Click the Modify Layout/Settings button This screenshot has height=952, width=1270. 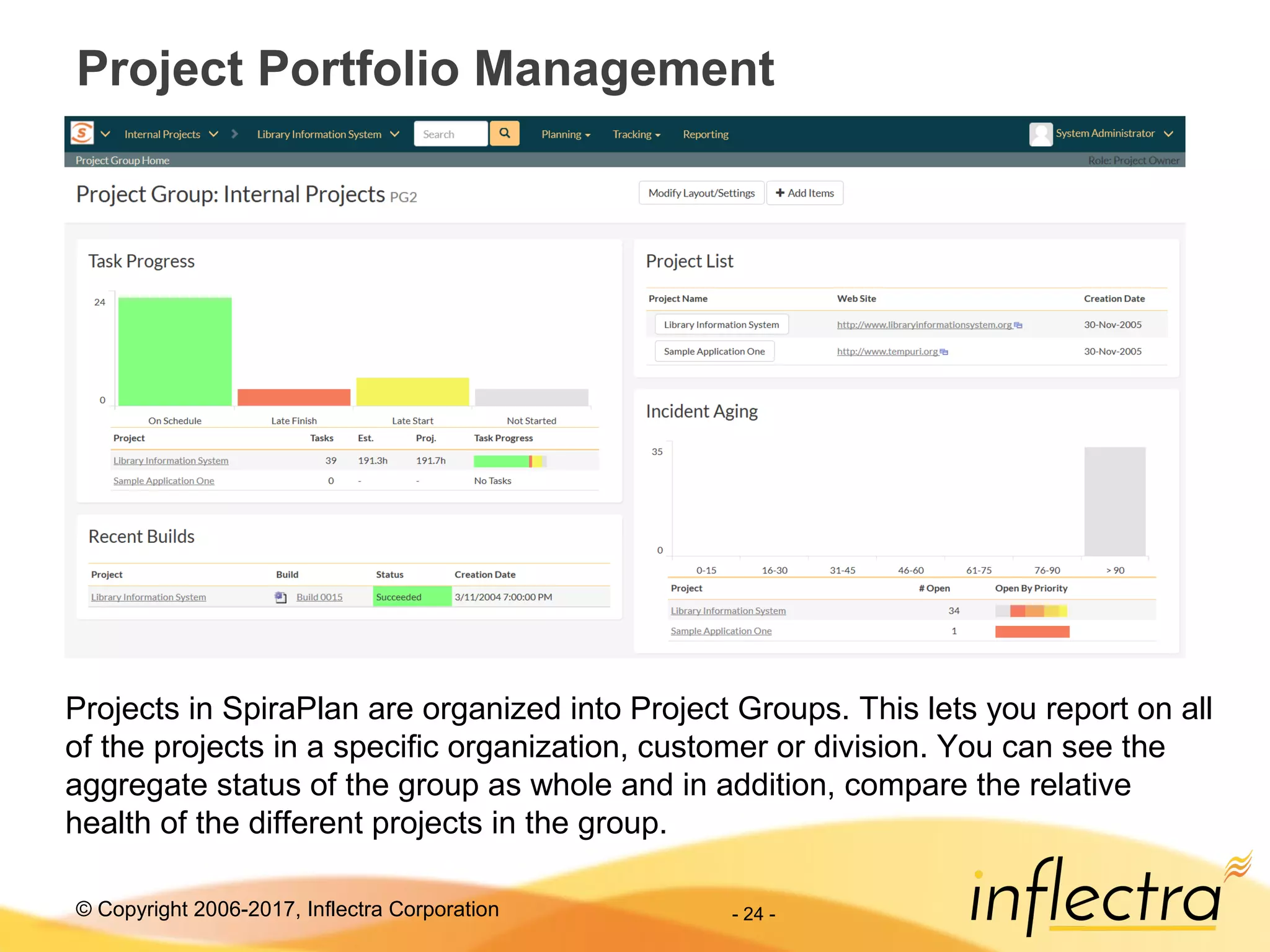coord(701,193)
